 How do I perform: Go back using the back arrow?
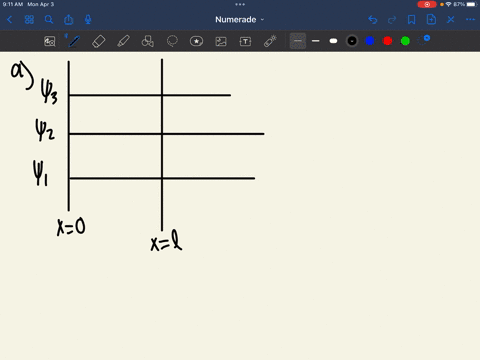point(10,20)
